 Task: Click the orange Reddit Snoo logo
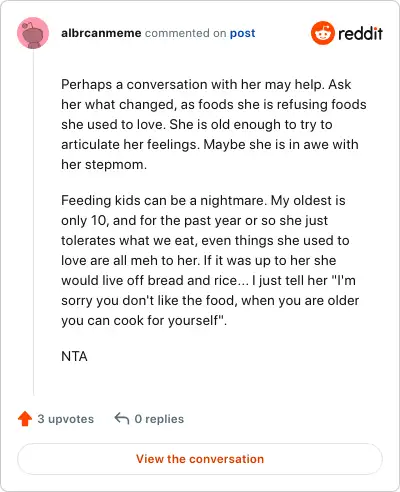point(322,33)
